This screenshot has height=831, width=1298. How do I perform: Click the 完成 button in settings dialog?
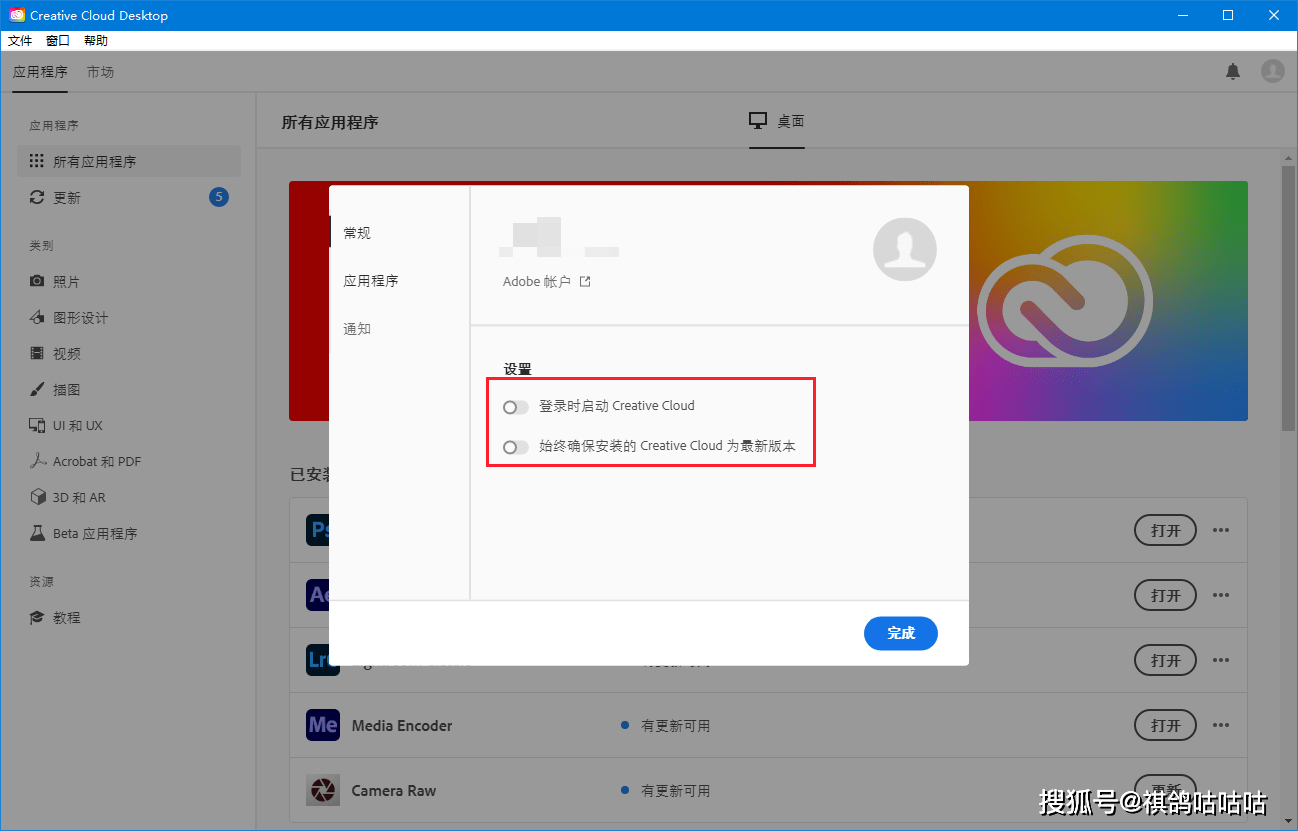pyautogui.click(x=900, y=633)
